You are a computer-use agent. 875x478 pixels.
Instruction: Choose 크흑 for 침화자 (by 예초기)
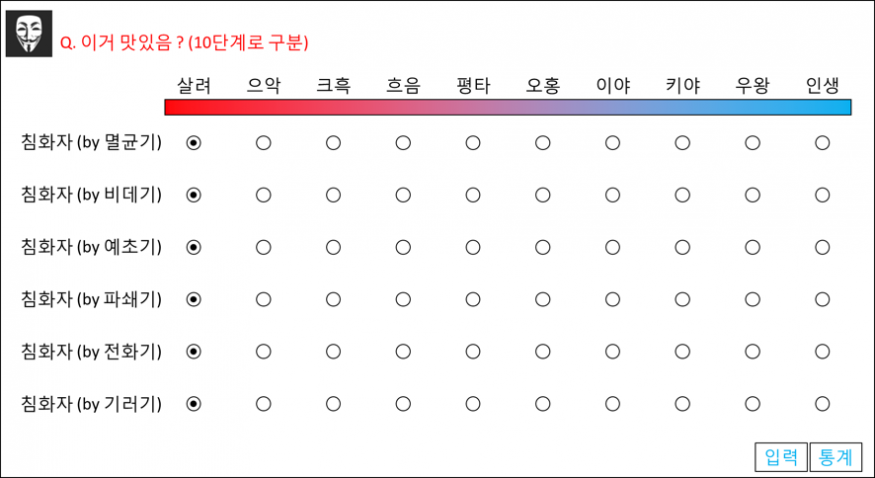click(333, 247)
